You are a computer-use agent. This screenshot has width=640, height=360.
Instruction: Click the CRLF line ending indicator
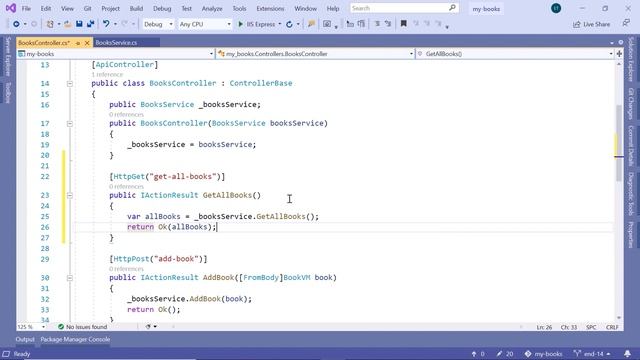[612, 327]
